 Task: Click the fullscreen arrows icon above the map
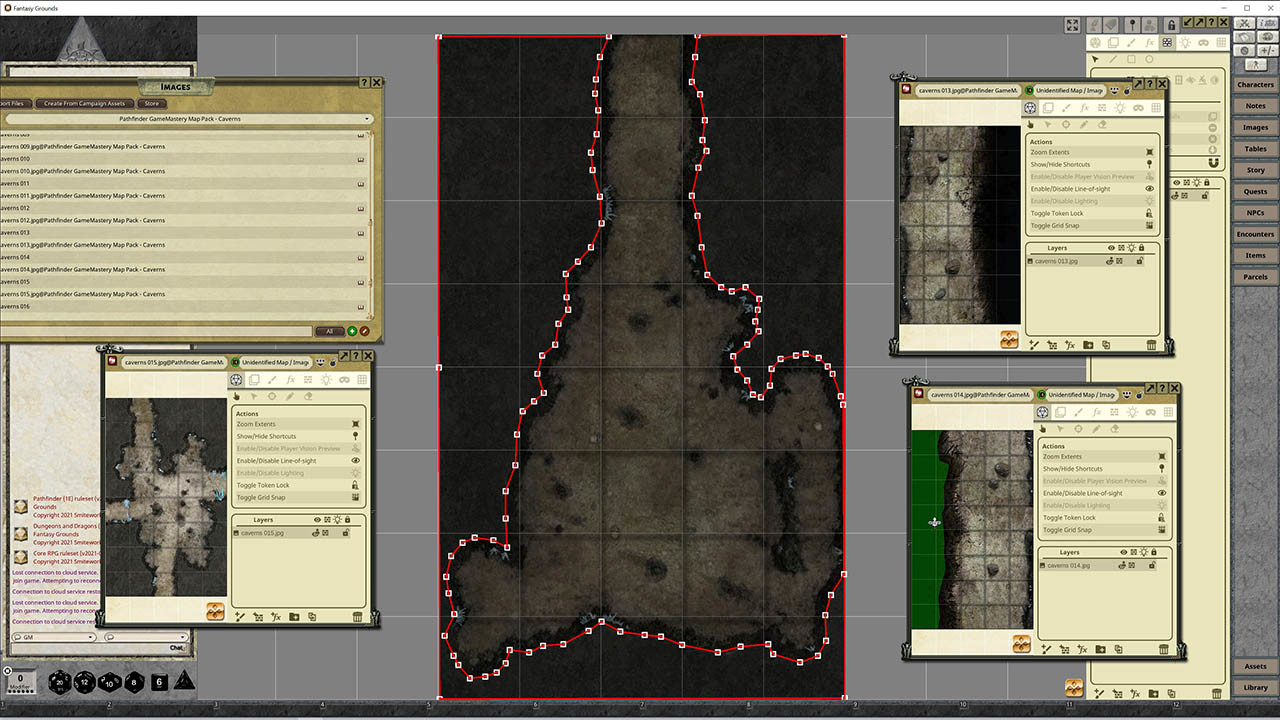click(x=1072, y=26)
